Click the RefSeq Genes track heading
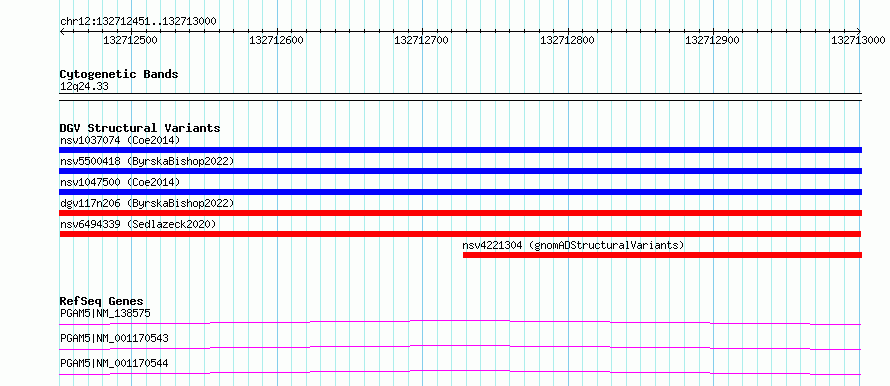Image resolution: width=890 pixels, height=386 pixels. 102,301
